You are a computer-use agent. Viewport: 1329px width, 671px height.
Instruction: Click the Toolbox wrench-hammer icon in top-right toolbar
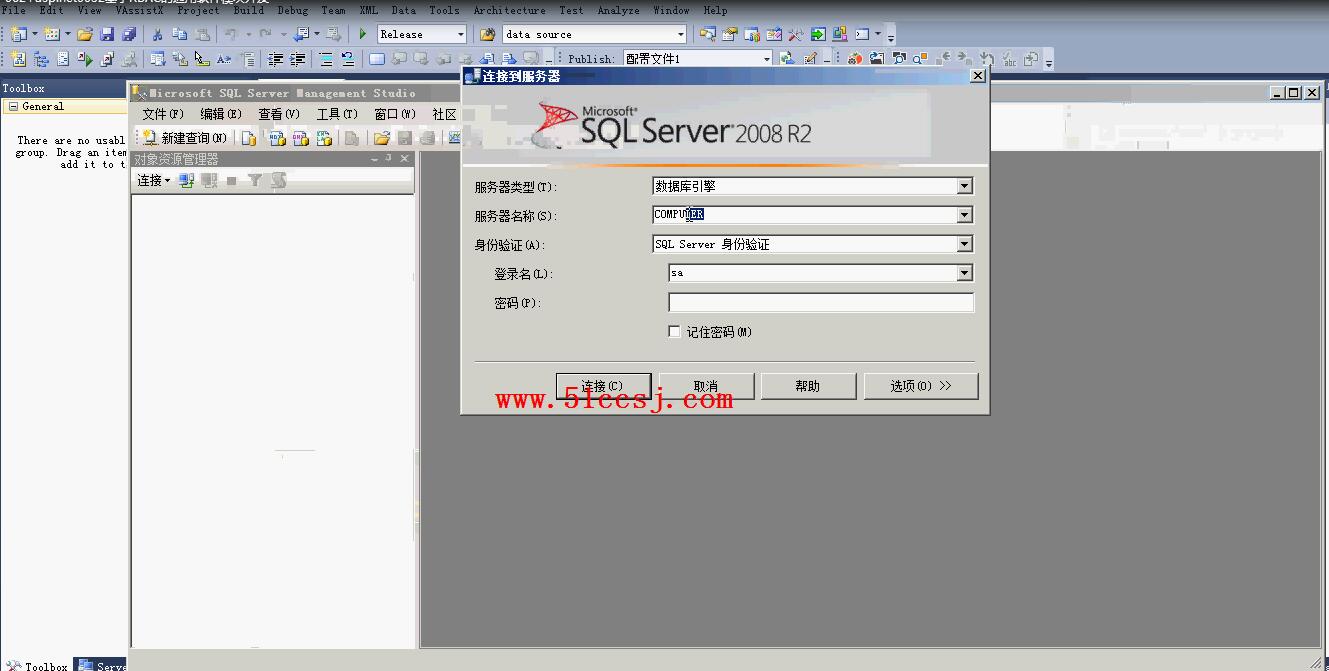(796, 34)
